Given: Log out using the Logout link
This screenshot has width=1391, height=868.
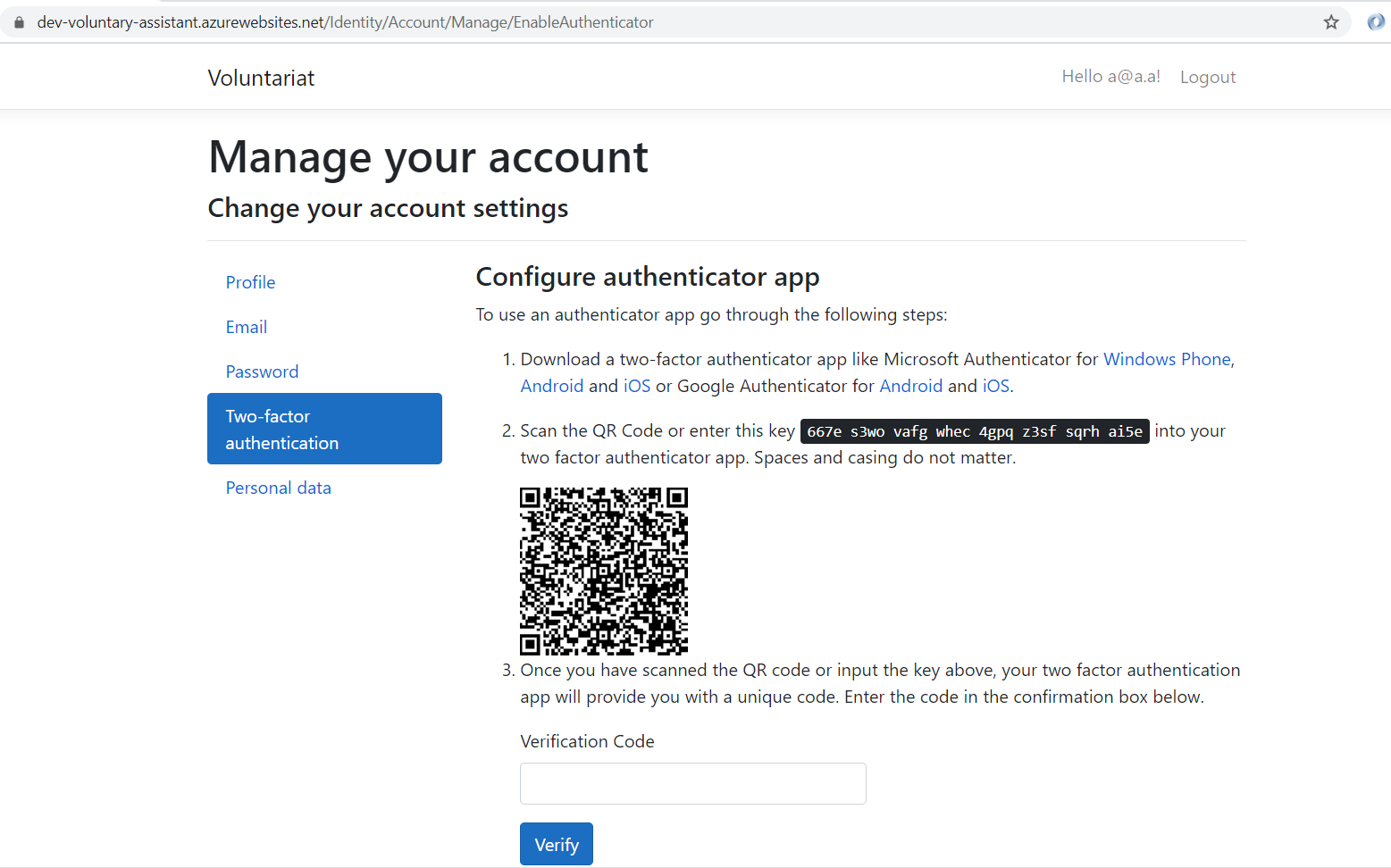Looking at the screenshot, I should [1208, 77].
